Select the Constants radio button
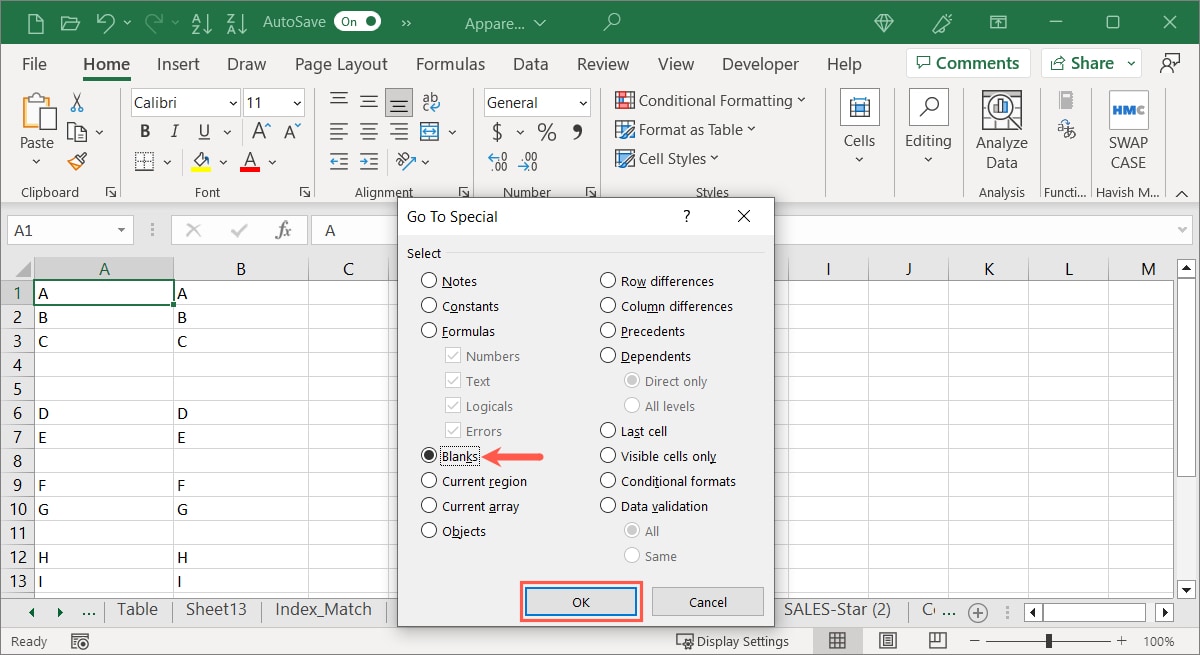 (430, 306)
